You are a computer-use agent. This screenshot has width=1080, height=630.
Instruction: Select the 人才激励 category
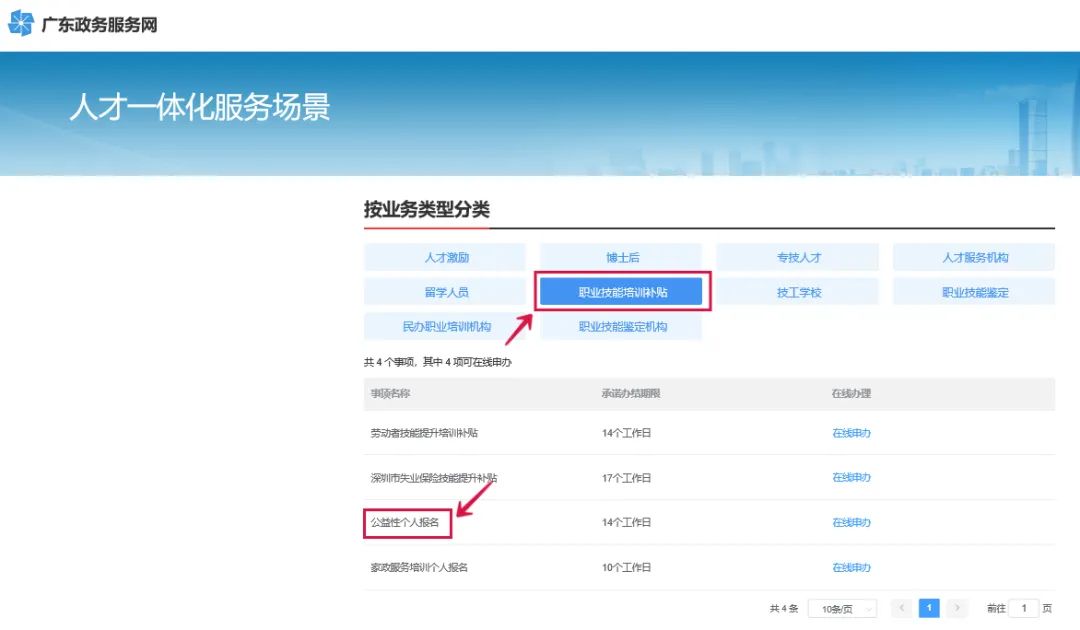445,257
